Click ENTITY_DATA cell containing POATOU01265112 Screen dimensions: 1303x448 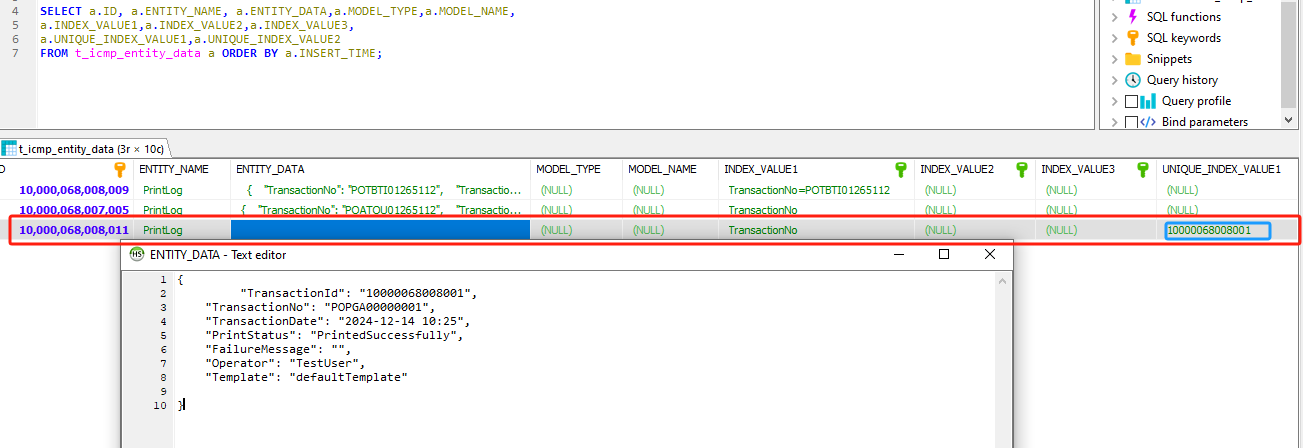[381, 210]
